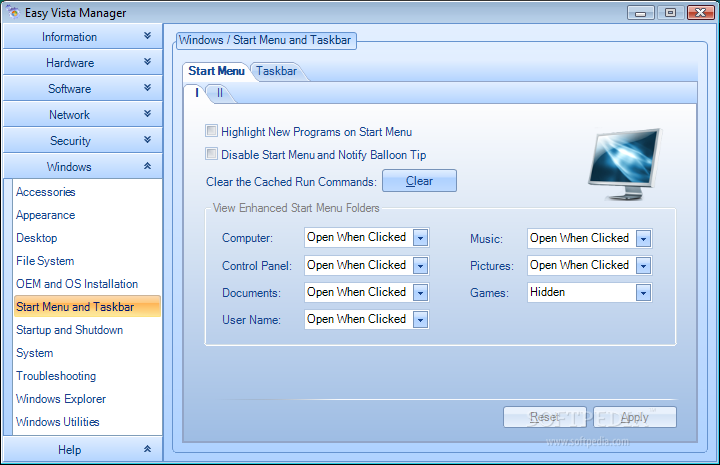
Task: Minimize the Easy Vista Manager window
Action: [641, 12]
